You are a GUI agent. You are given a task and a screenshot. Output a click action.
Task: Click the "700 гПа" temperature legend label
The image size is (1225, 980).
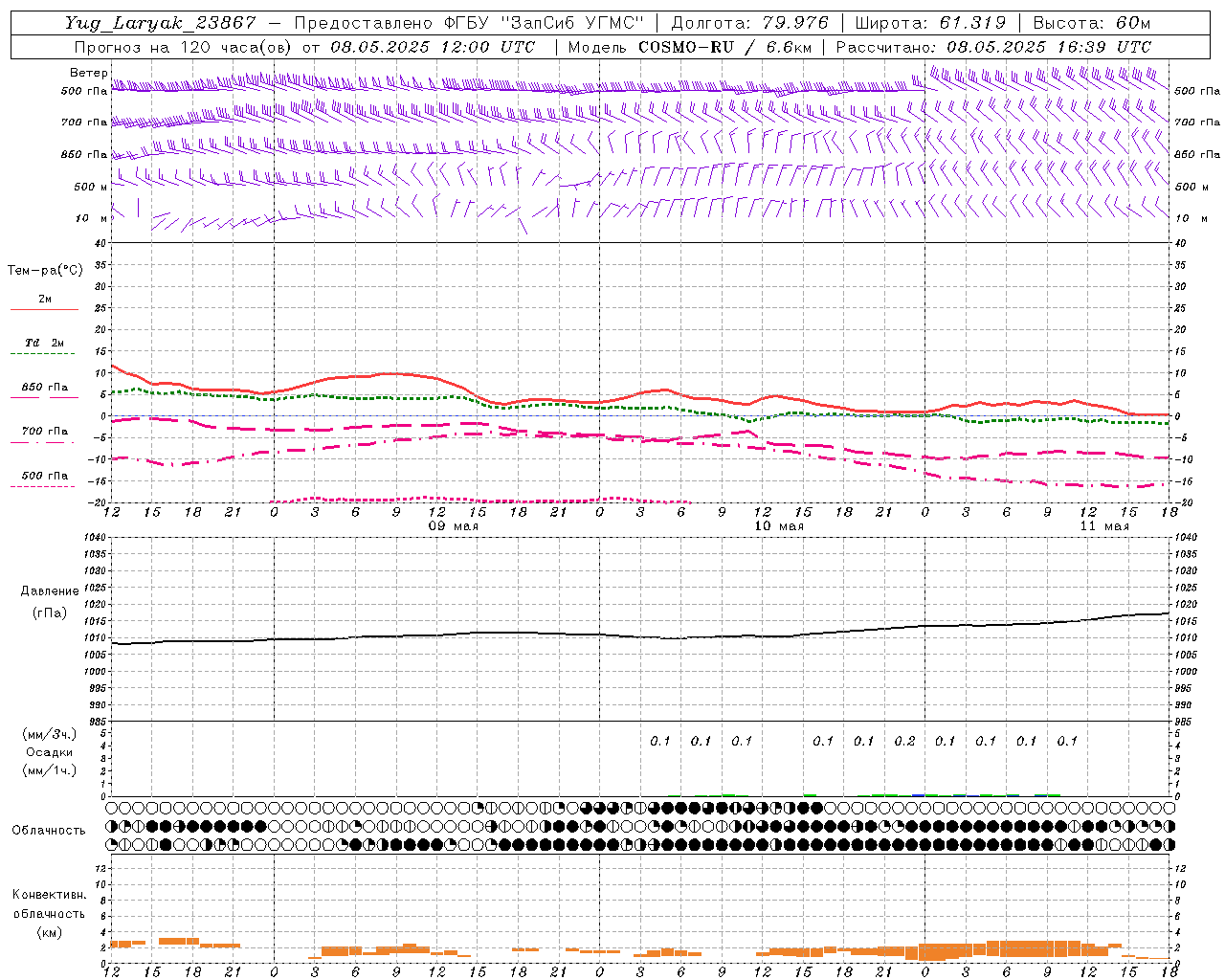[x=45, y=431]
